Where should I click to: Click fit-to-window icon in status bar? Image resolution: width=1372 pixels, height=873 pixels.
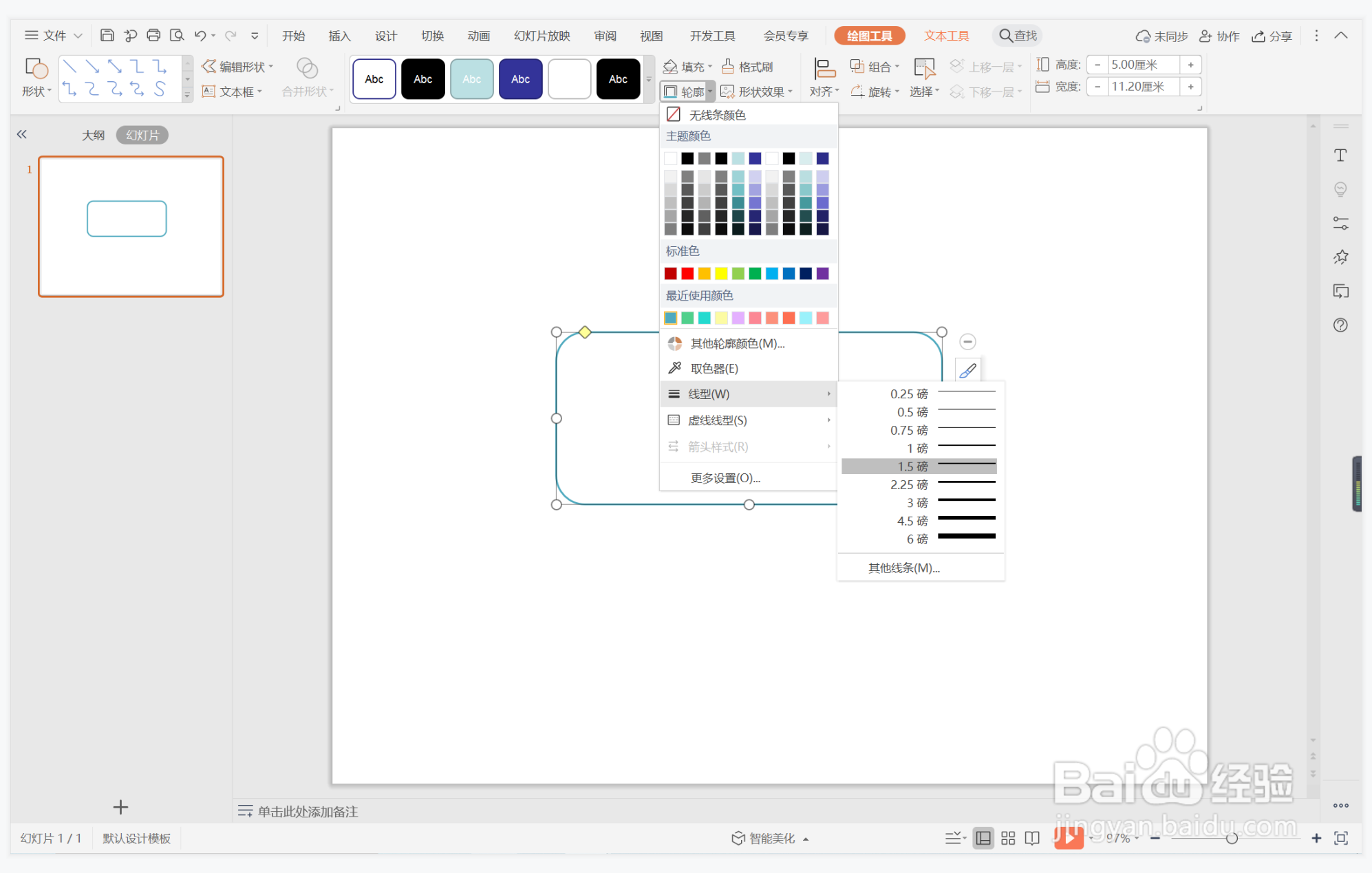(1341, 838)
